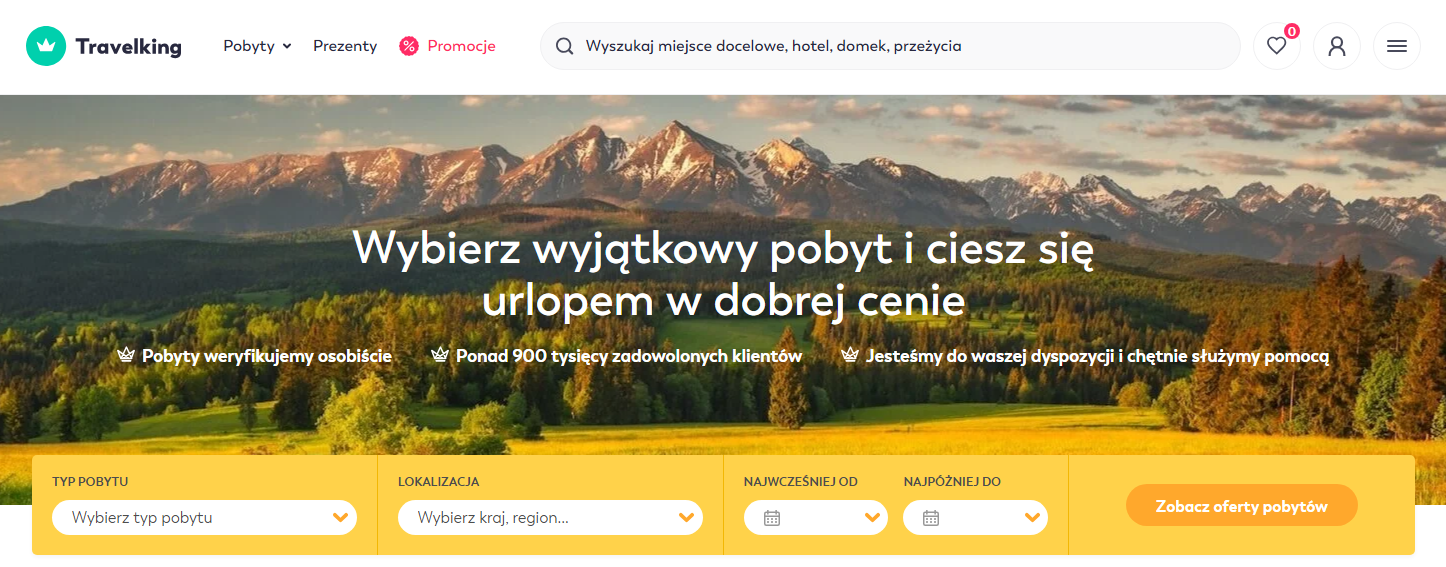Click the Pobyty navigation label
The image size is (1446, 567).
click(x=249, y=46)
